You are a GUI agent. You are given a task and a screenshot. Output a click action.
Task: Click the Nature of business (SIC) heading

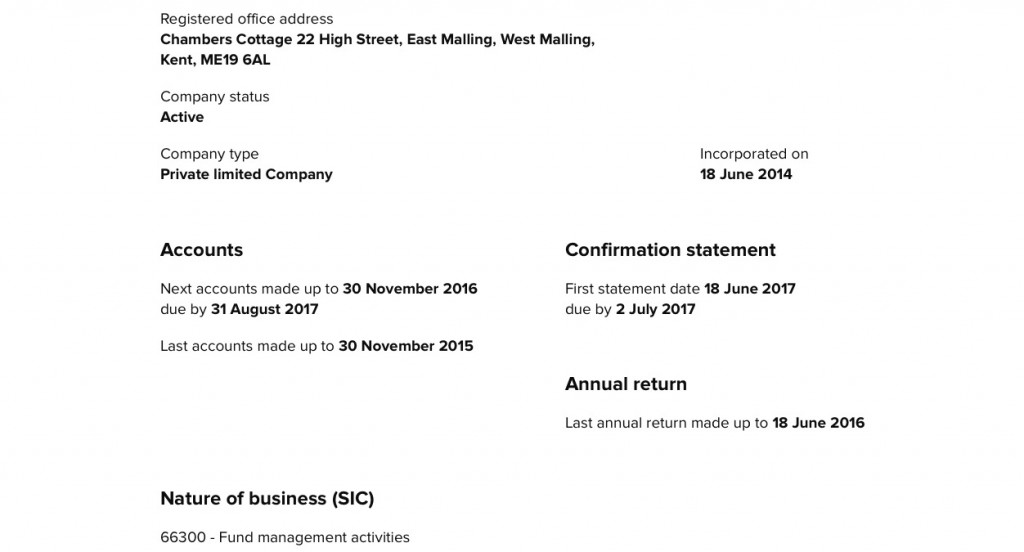click(x=267, y=498)
